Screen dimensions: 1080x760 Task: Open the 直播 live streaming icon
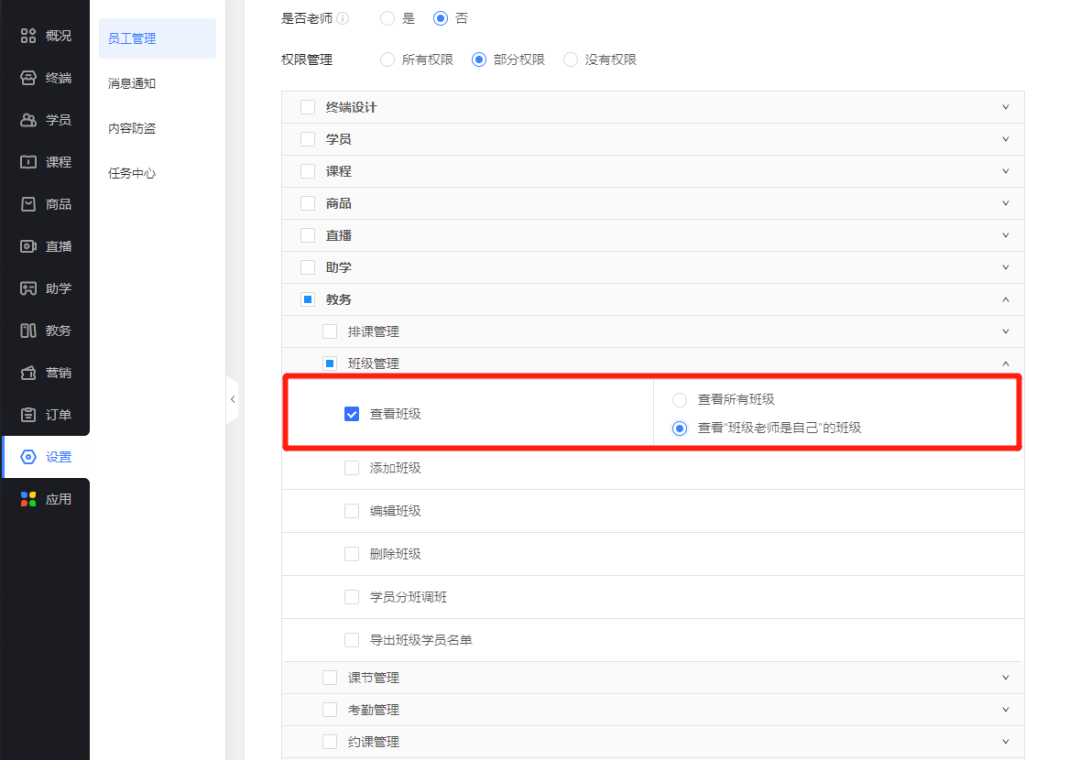[44, 246]
